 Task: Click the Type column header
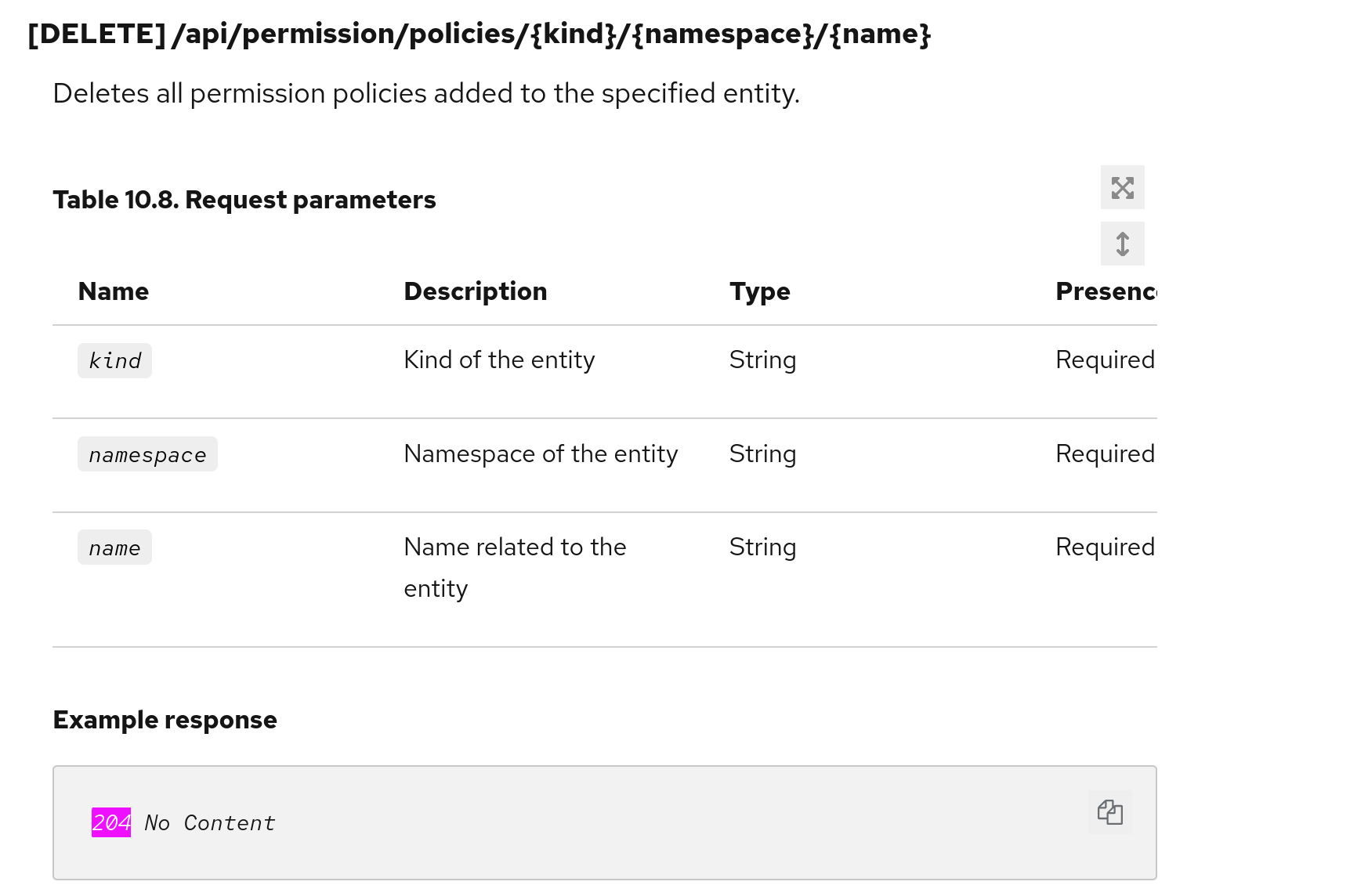[759, 291]
